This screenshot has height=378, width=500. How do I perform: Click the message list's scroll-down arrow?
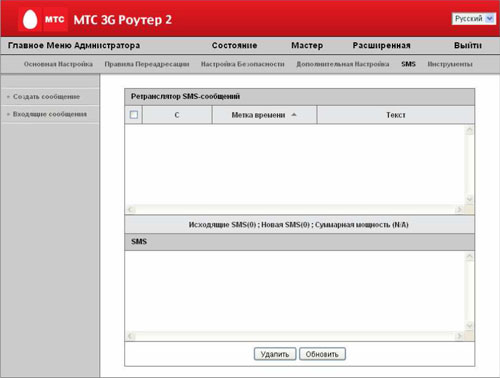coord(469,199)
